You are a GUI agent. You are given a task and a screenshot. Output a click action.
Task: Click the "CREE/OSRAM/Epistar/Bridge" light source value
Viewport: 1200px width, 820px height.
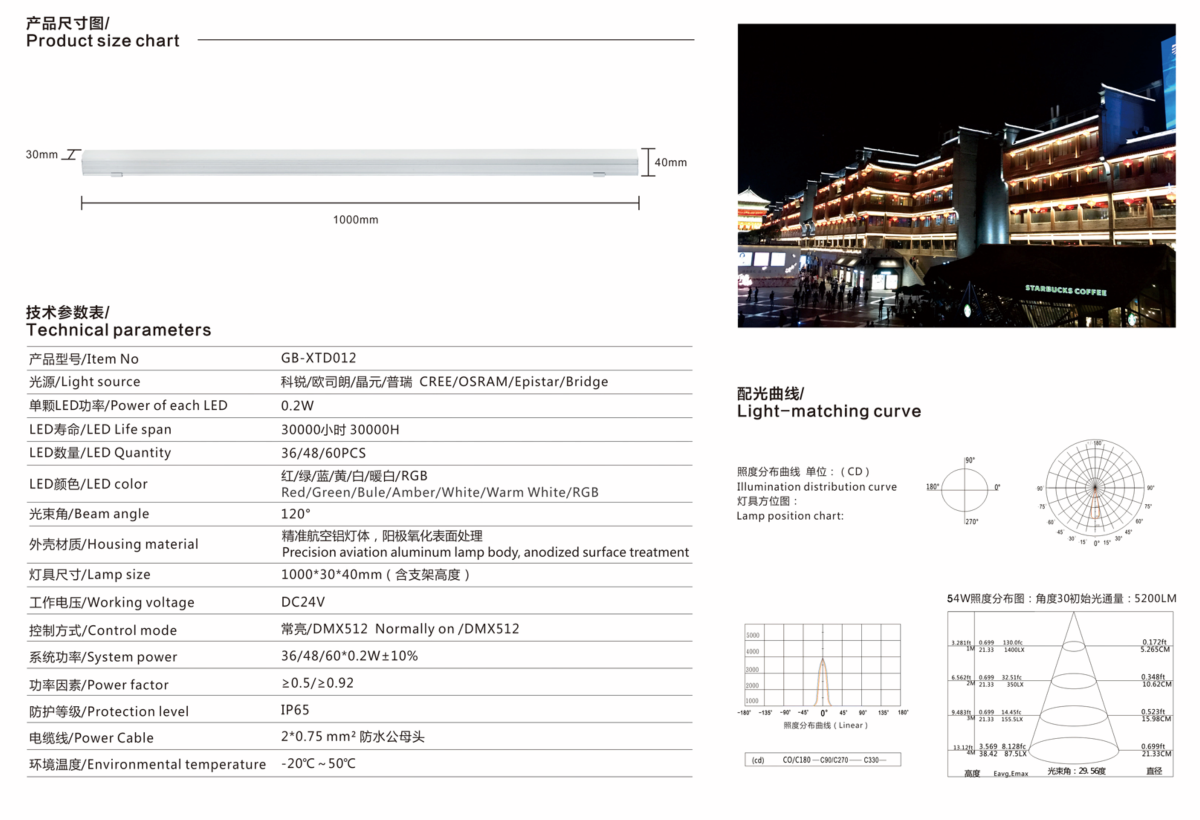click(x=513, y=382)
